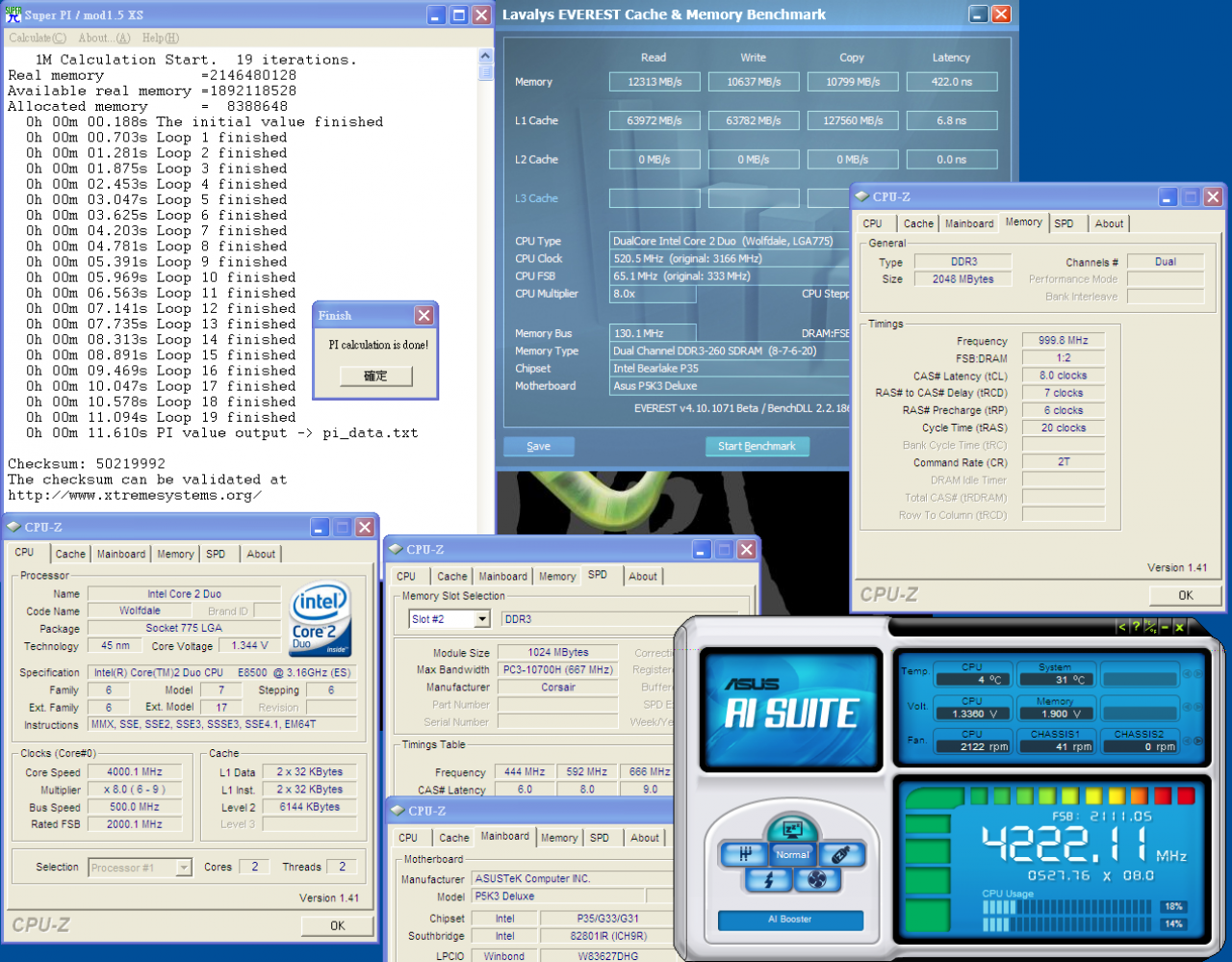Switch to SPD tab in CPU-Z Timings window

pos(1064,223)
